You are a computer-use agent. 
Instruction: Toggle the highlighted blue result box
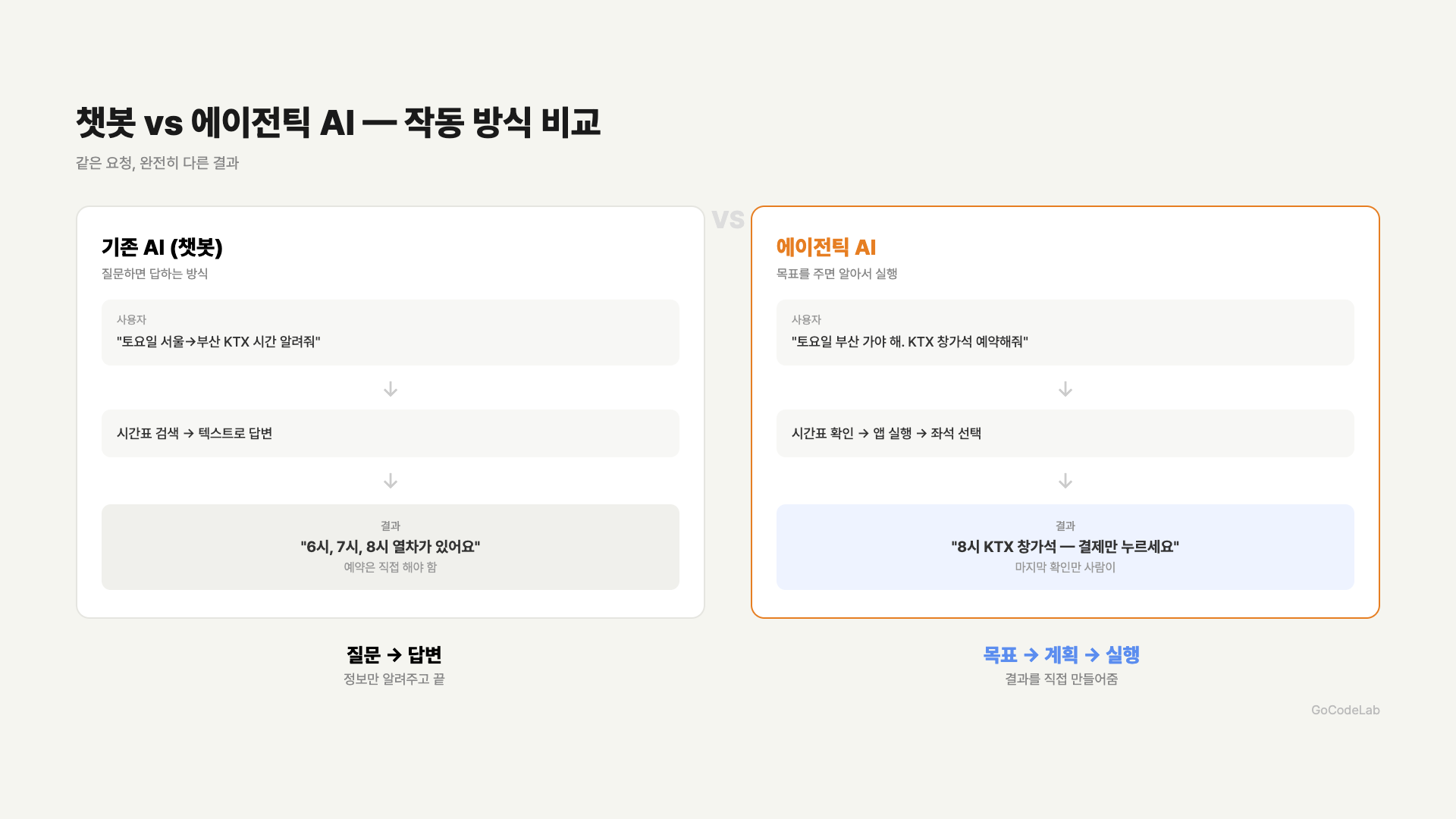[1065, 547]
